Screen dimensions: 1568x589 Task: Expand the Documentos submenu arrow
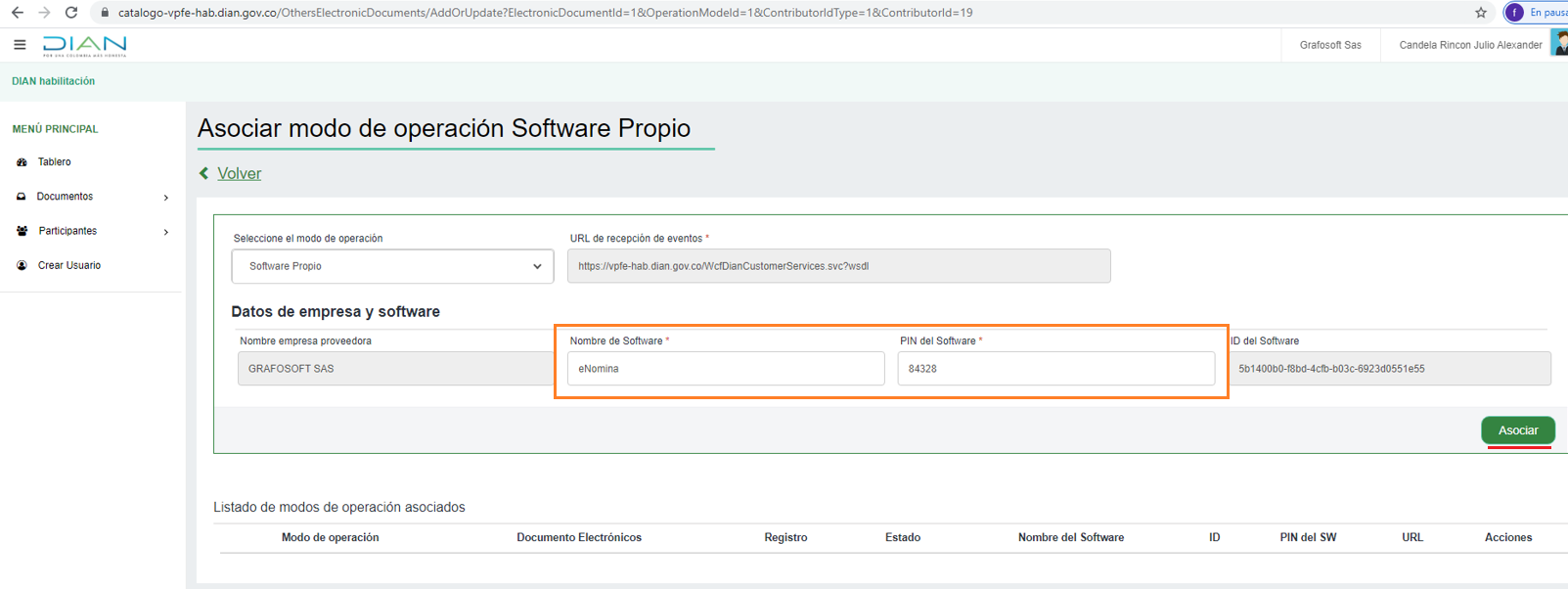point(166,198)
